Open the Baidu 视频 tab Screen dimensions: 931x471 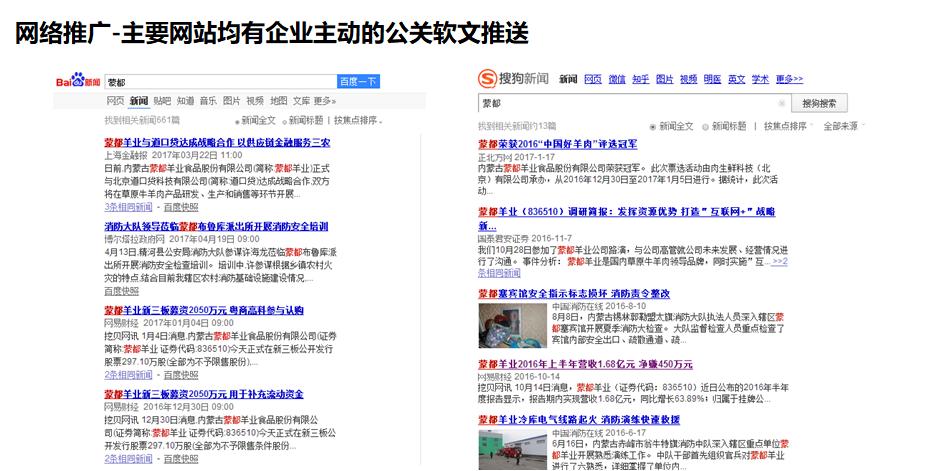point(255,101)
